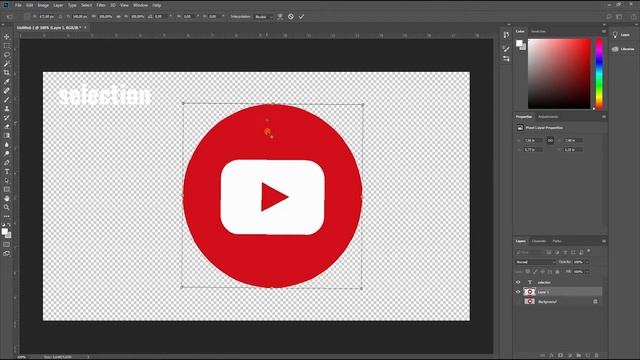Toggle the link width and height constraint in options bar
Screen dimensions: 640x360
pyautogui.click(x=119, y=17)
